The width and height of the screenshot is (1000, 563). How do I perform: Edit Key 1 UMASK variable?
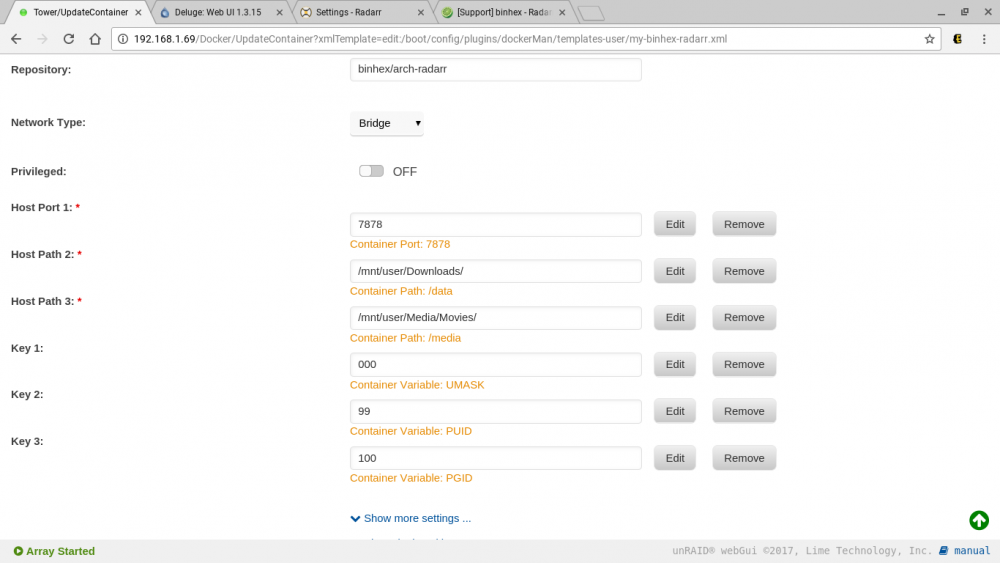coord(675,364)
